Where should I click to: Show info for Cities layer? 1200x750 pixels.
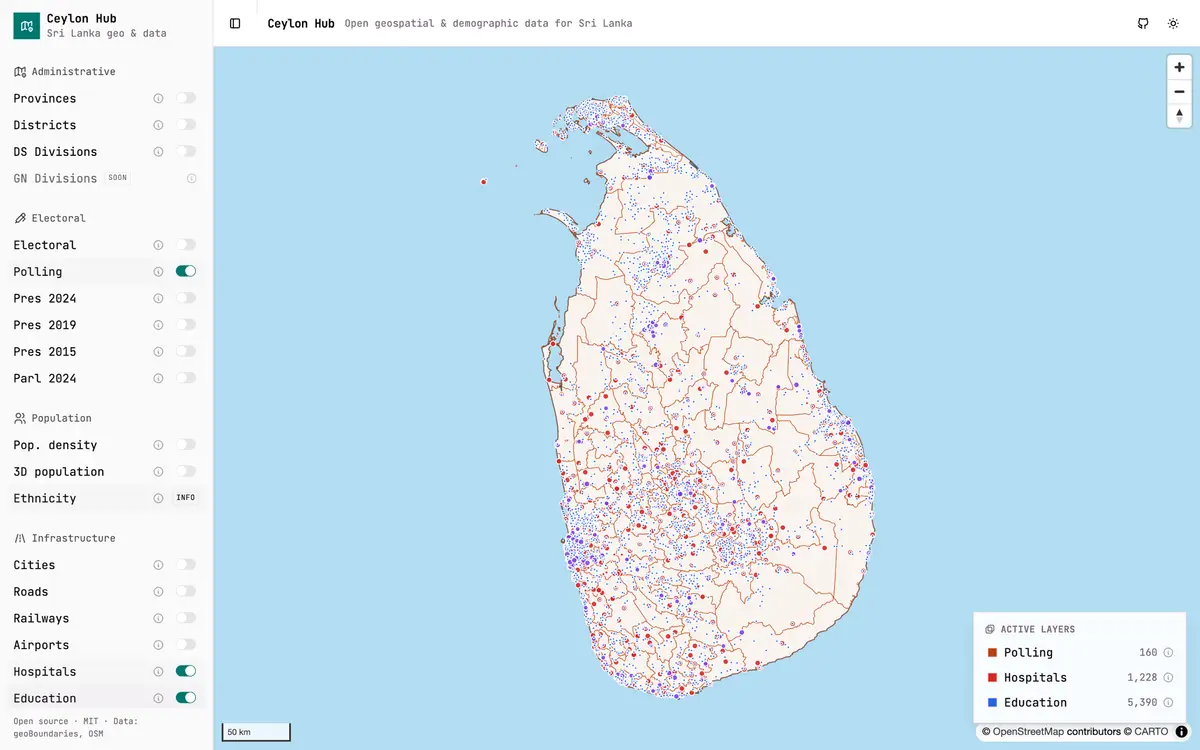tap(158, 565)
